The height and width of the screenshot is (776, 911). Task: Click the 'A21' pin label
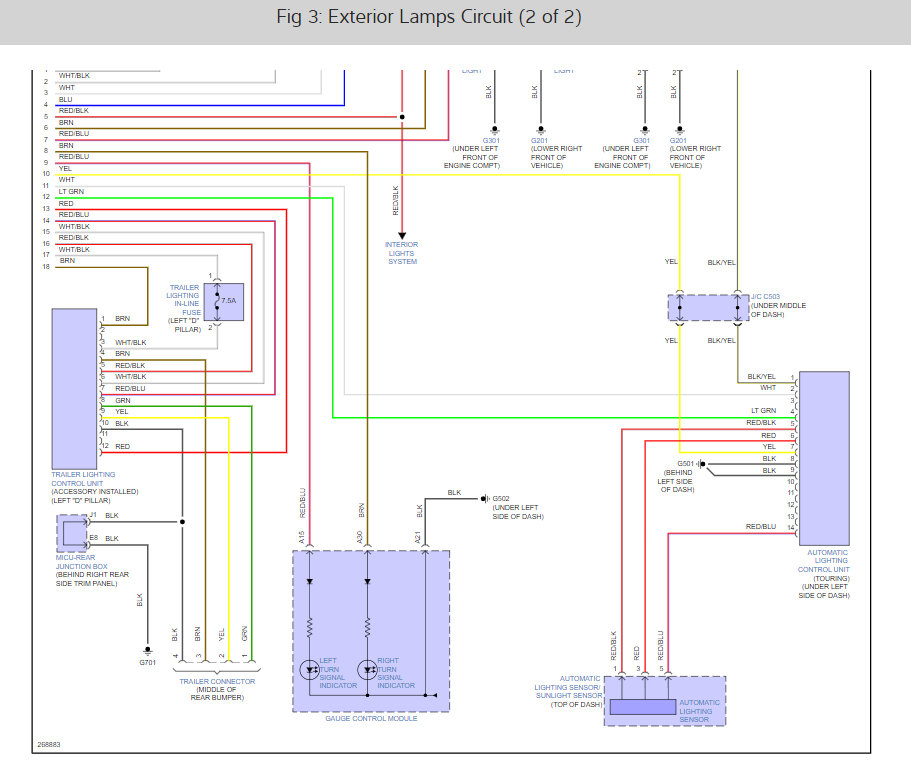[417, 537]
